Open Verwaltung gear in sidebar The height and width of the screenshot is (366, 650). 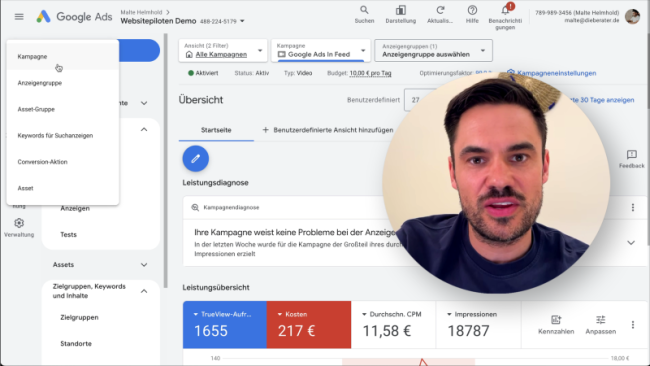(x=19, y=228)
